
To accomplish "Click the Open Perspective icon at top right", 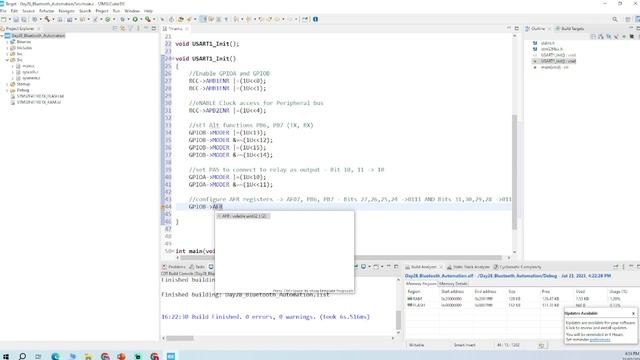I will click(628, 19).
